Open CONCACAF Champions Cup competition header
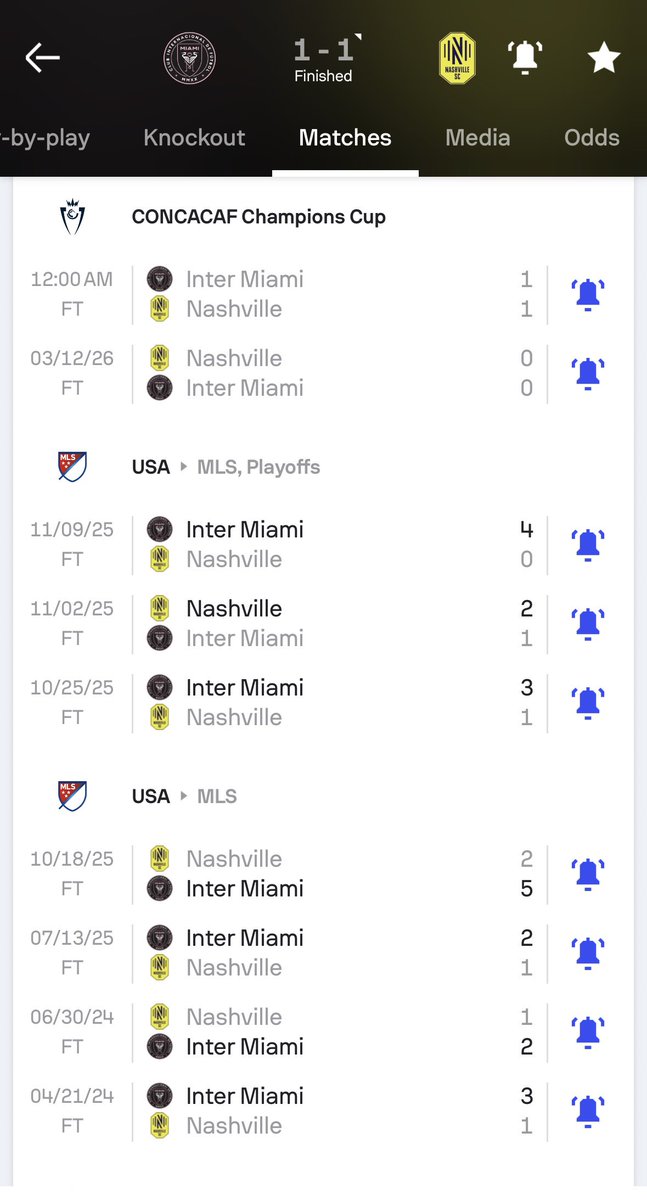 pyautogui.click(x=258, y=217)
